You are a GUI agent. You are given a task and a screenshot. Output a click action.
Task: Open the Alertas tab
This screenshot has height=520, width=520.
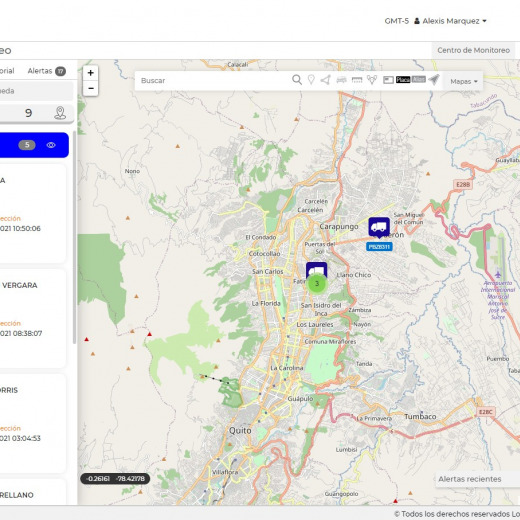(46, 71)
